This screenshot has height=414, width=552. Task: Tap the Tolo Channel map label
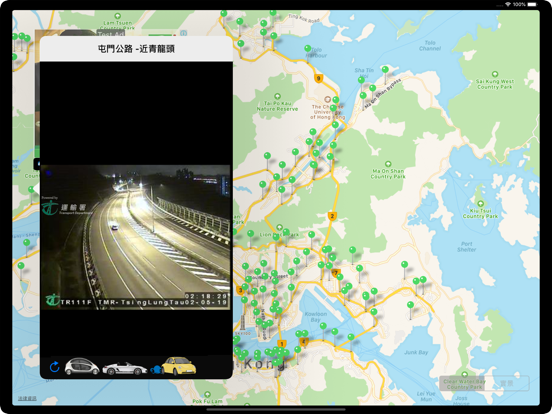pyautogui.click(x=430, y=45)
